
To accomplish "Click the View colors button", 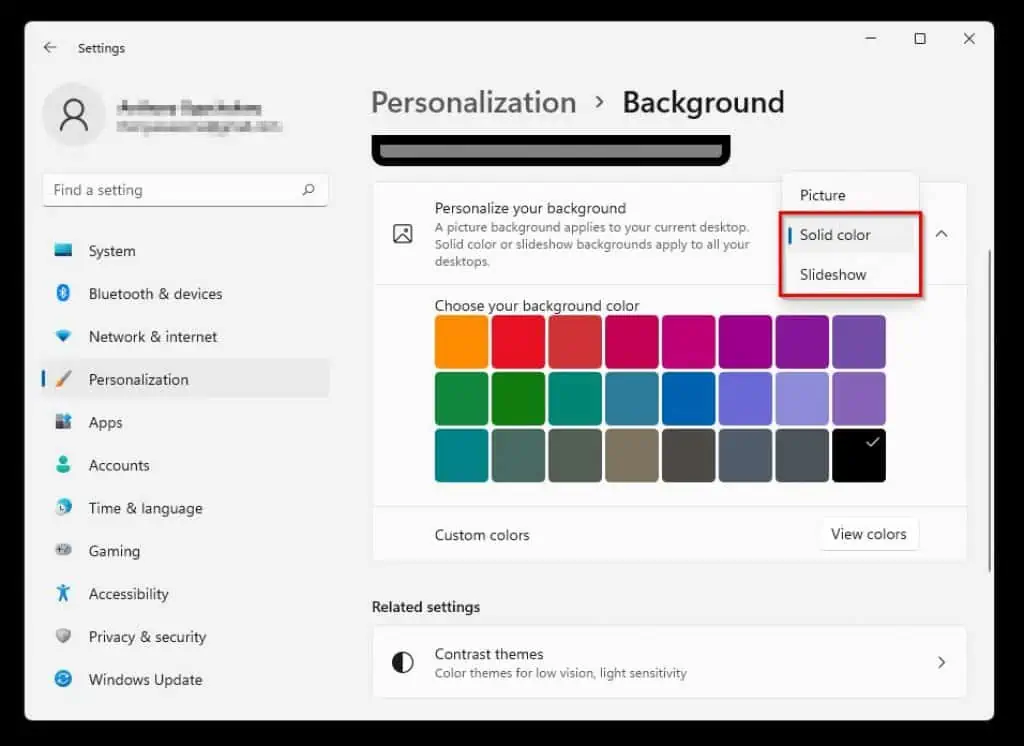I will (x=868, y=534).
